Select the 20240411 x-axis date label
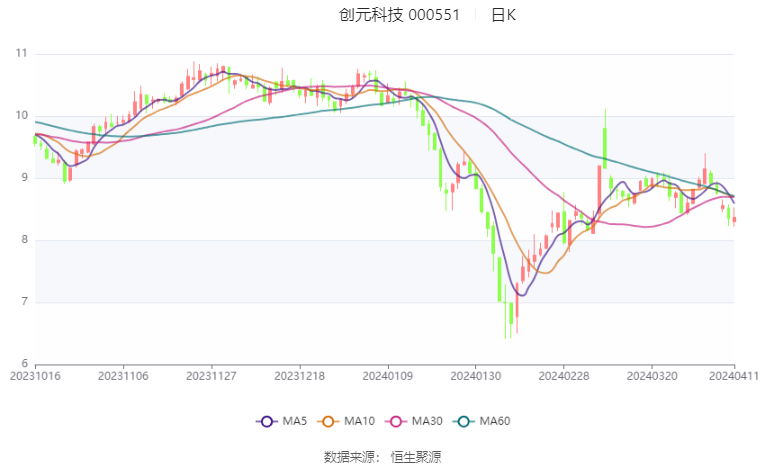The height and width of the screenshot is (465, 765). click(734, 376)
